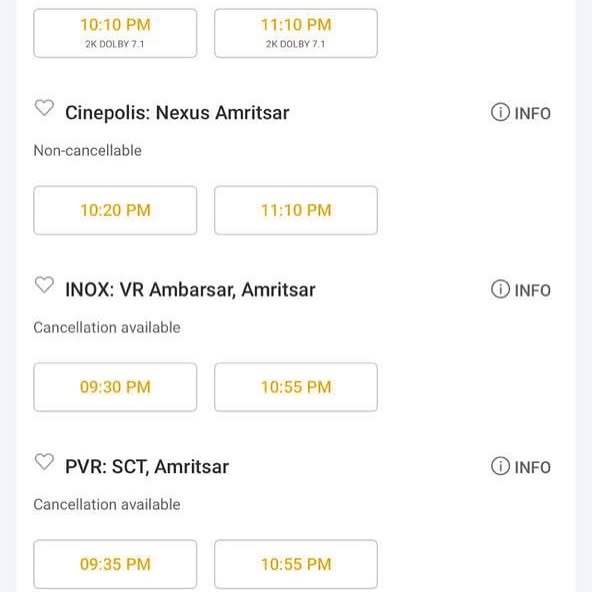Screen dimensions: 592x592
Task: Pick the 10:55 PM PVR showtime
Action: click(x=296, y=564)
